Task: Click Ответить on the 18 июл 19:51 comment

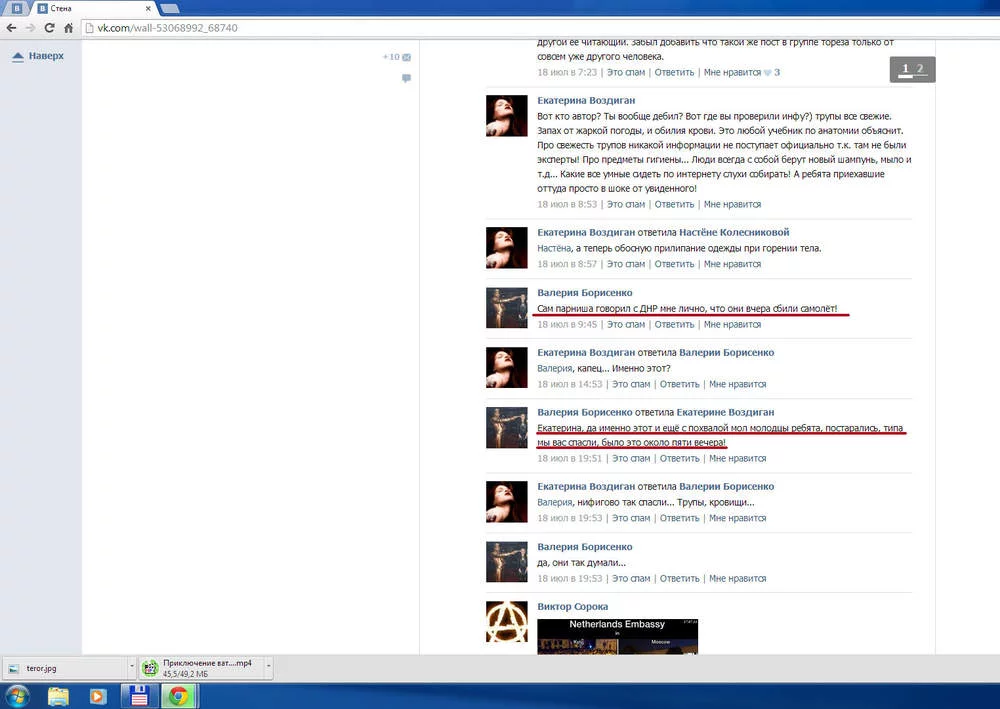Action: [679, 458]
